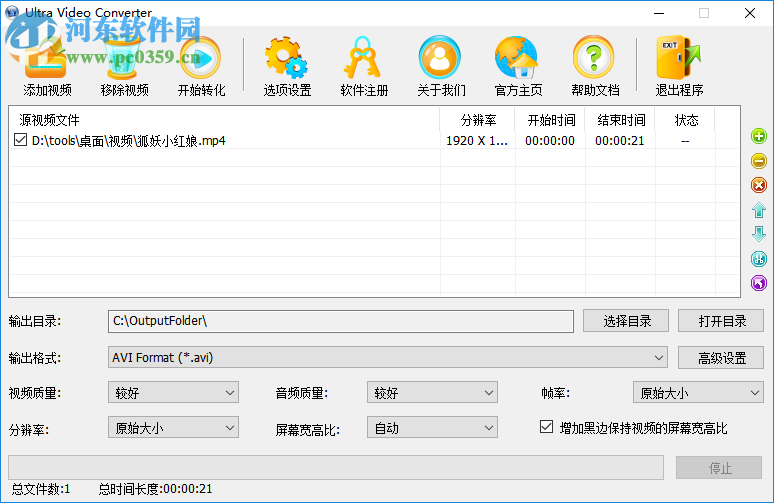Click the 打开目录 button

click(x=721, y=321)
